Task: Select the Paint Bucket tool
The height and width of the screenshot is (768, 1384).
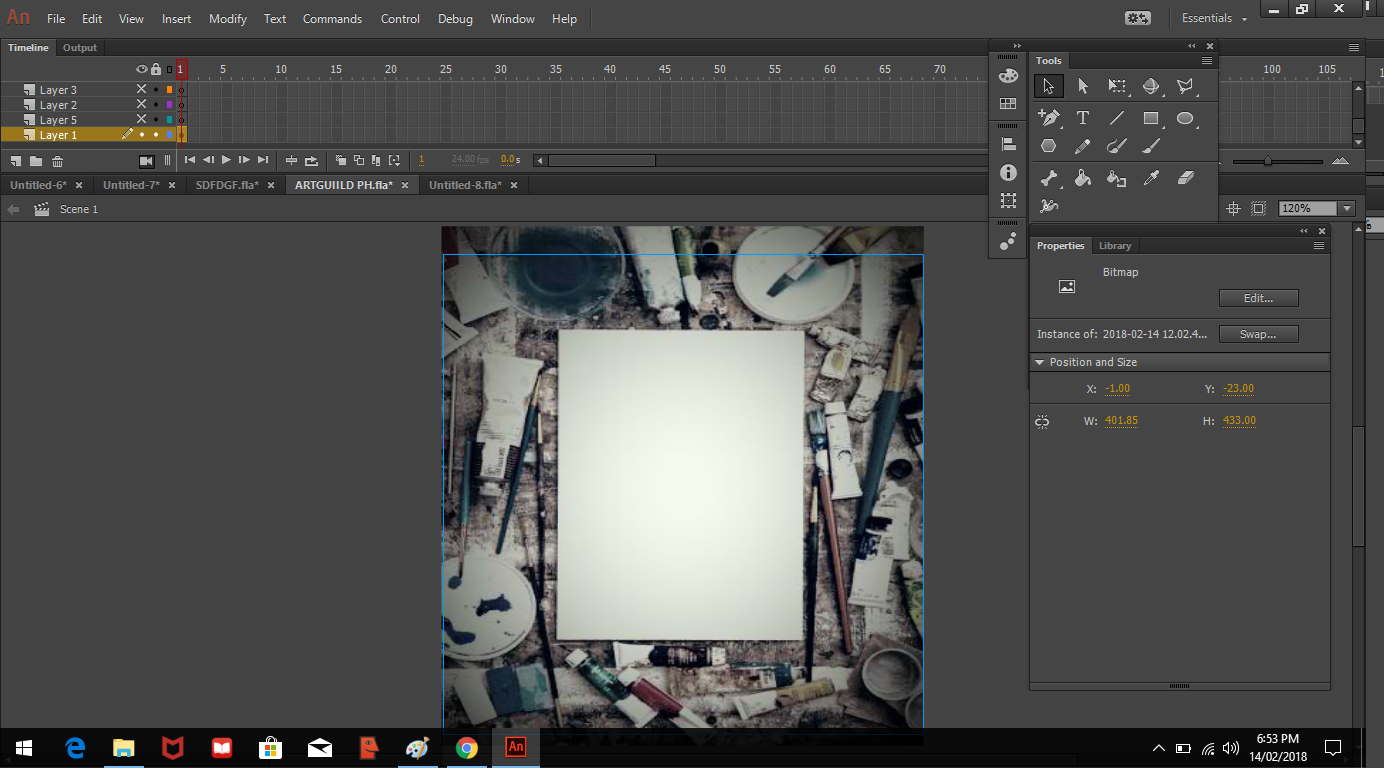Action: 1082,178
